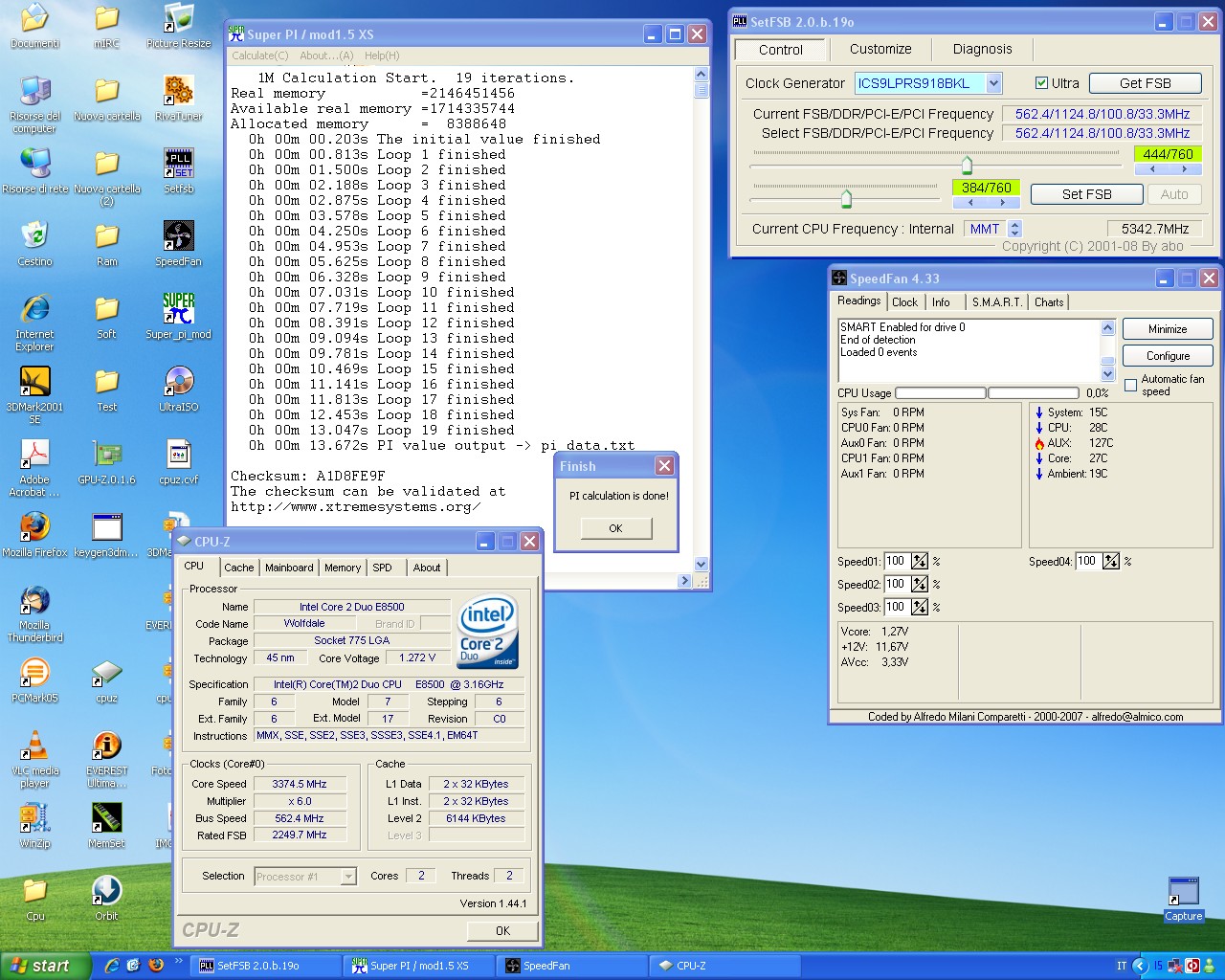Click the lower FSB slider handle in SetFSB

[x=846, y=199]
